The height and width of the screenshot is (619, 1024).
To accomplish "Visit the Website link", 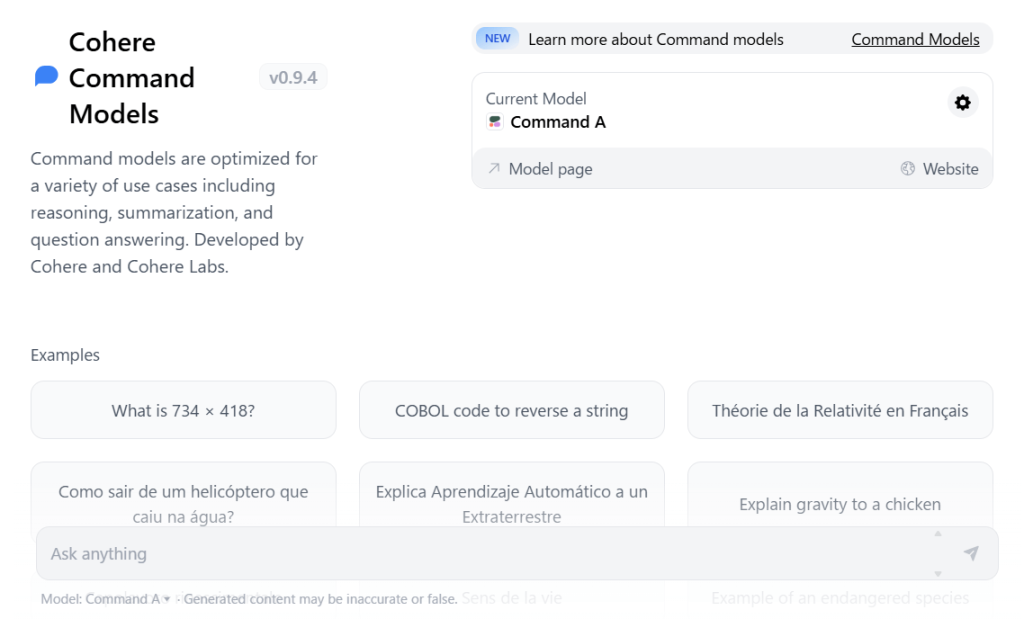I will click(x=950, y=169).
